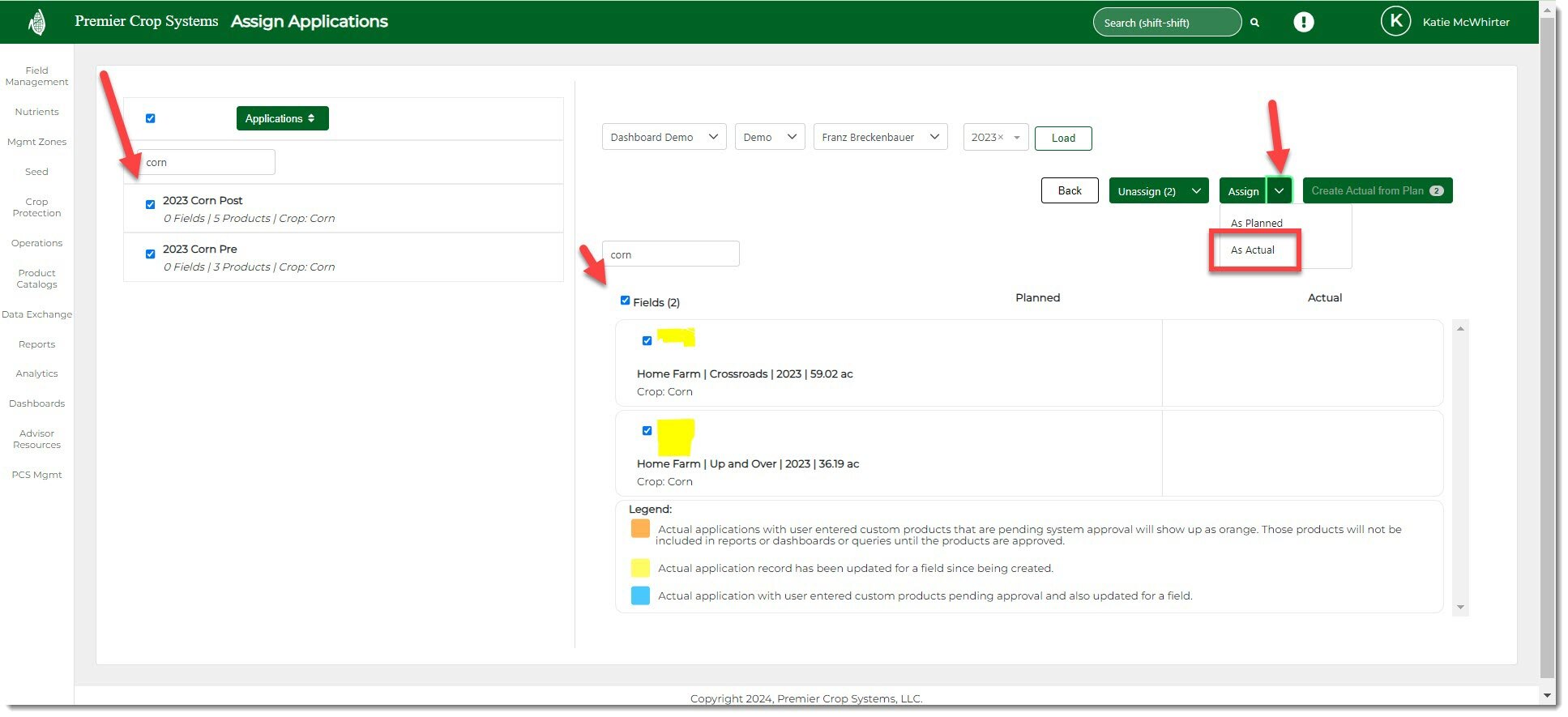The width and height of the screenshot is (1568, 717).
Task: Open the Dashboard Demo dropdown
Action: click(x=664, y=138)
